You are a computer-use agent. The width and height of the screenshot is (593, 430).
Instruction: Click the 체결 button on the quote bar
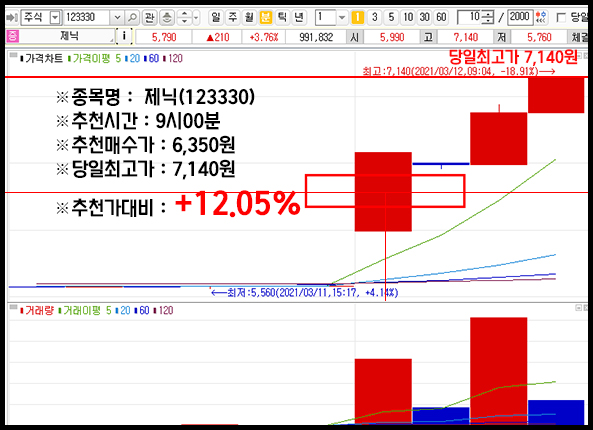579,37
